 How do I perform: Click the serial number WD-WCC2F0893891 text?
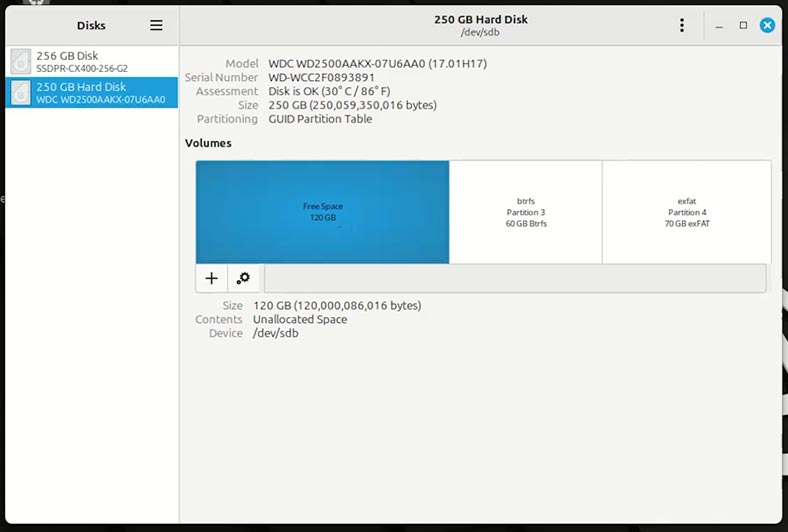pyautogui.click(x=322, y=77)
